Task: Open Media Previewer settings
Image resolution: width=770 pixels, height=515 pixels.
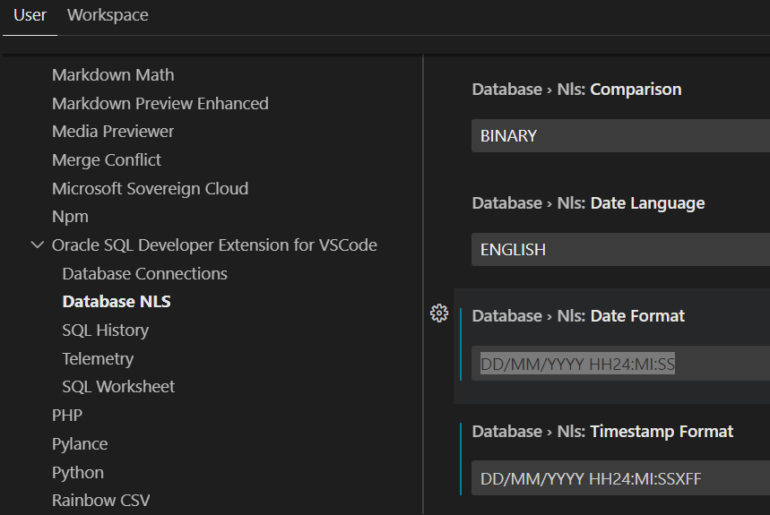Action: click(x=112, y=131)
